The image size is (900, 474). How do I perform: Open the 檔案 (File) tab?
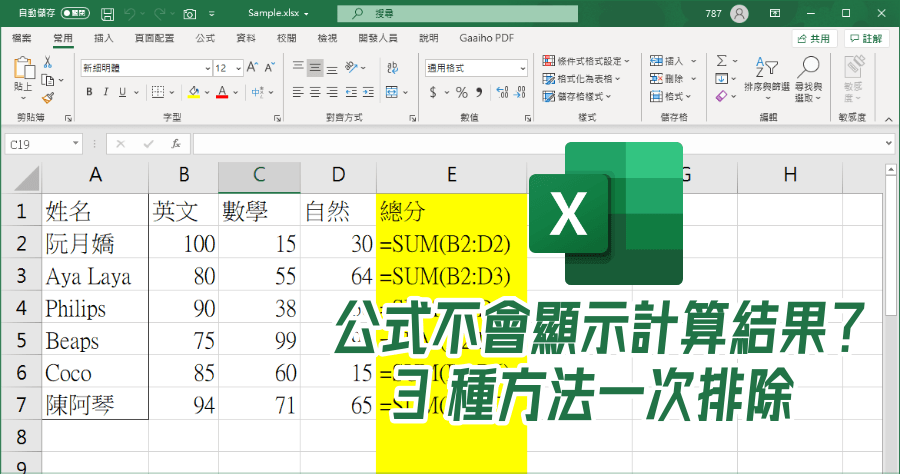[22, 38]
